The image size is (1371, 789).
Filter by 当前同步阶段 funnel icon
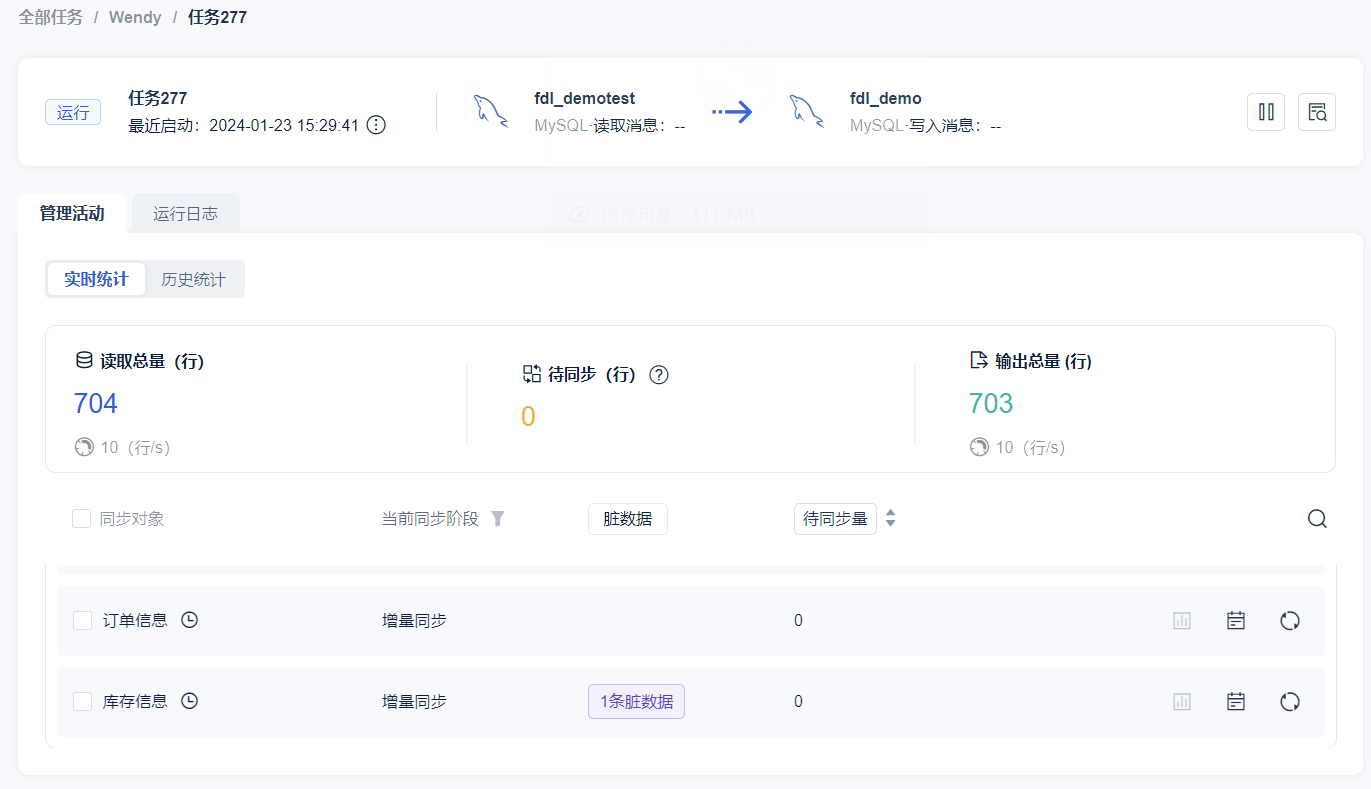(x=497, y=519)
